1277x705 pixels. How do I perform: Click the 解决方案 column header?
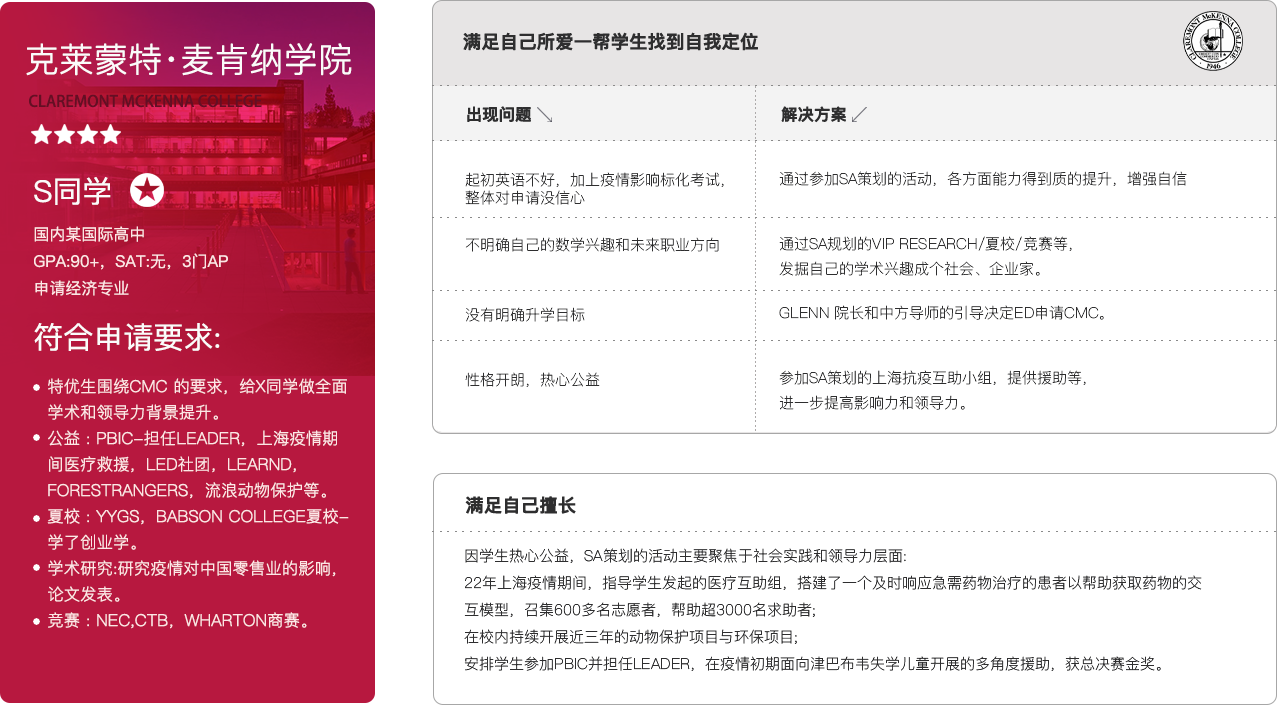(813, 115)
